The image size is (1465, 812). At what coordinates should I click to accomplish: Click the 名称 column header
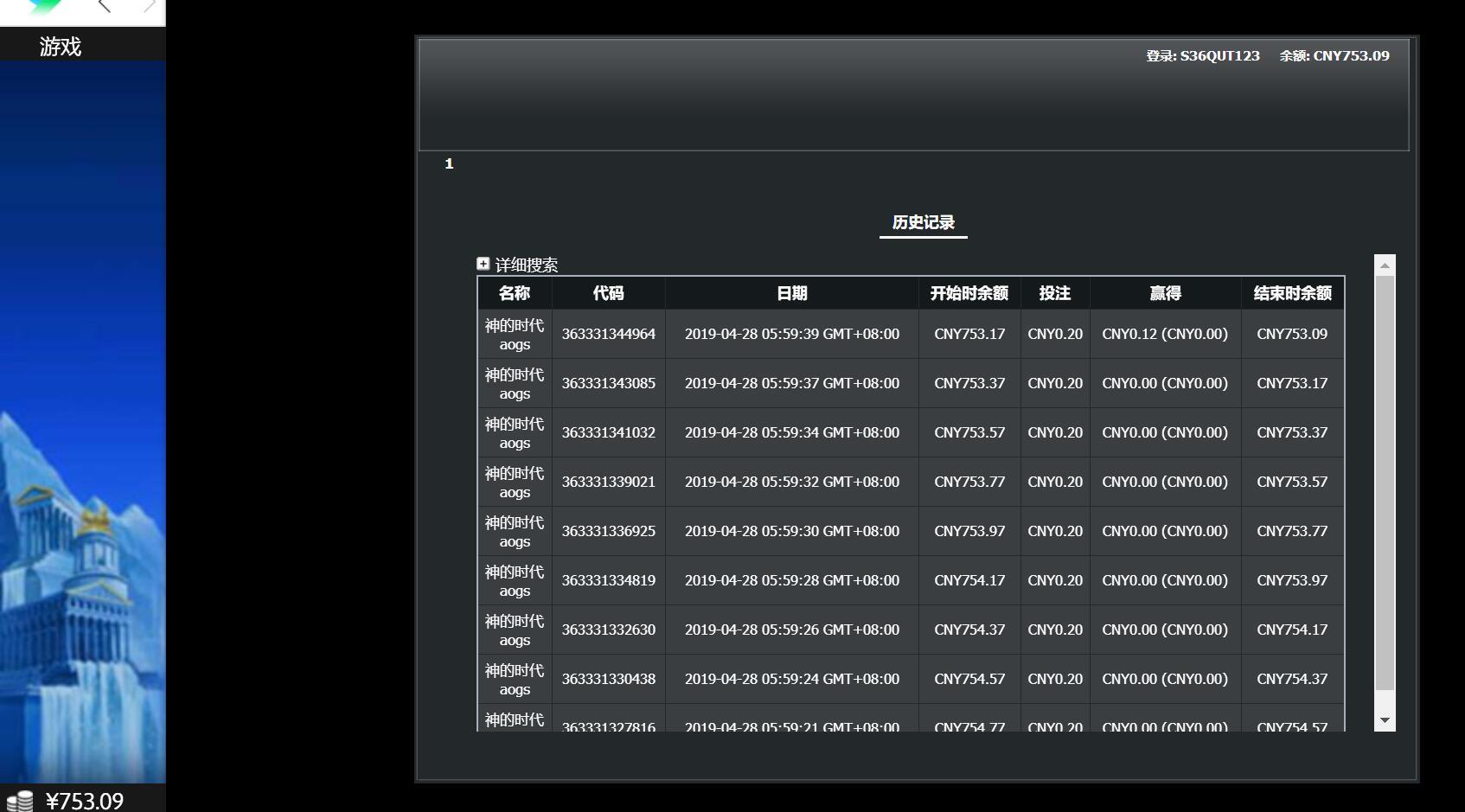[515, 293]
